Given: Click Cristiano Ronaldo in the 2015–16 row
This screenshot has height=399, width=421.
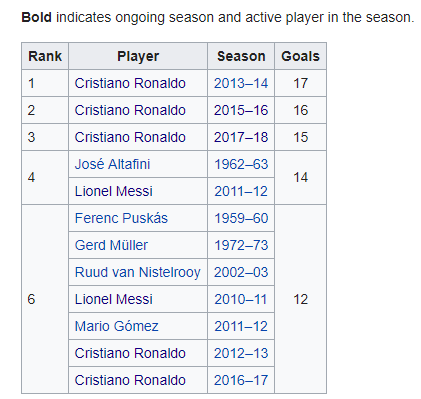Looking at the screenshot, I should 130,110.
